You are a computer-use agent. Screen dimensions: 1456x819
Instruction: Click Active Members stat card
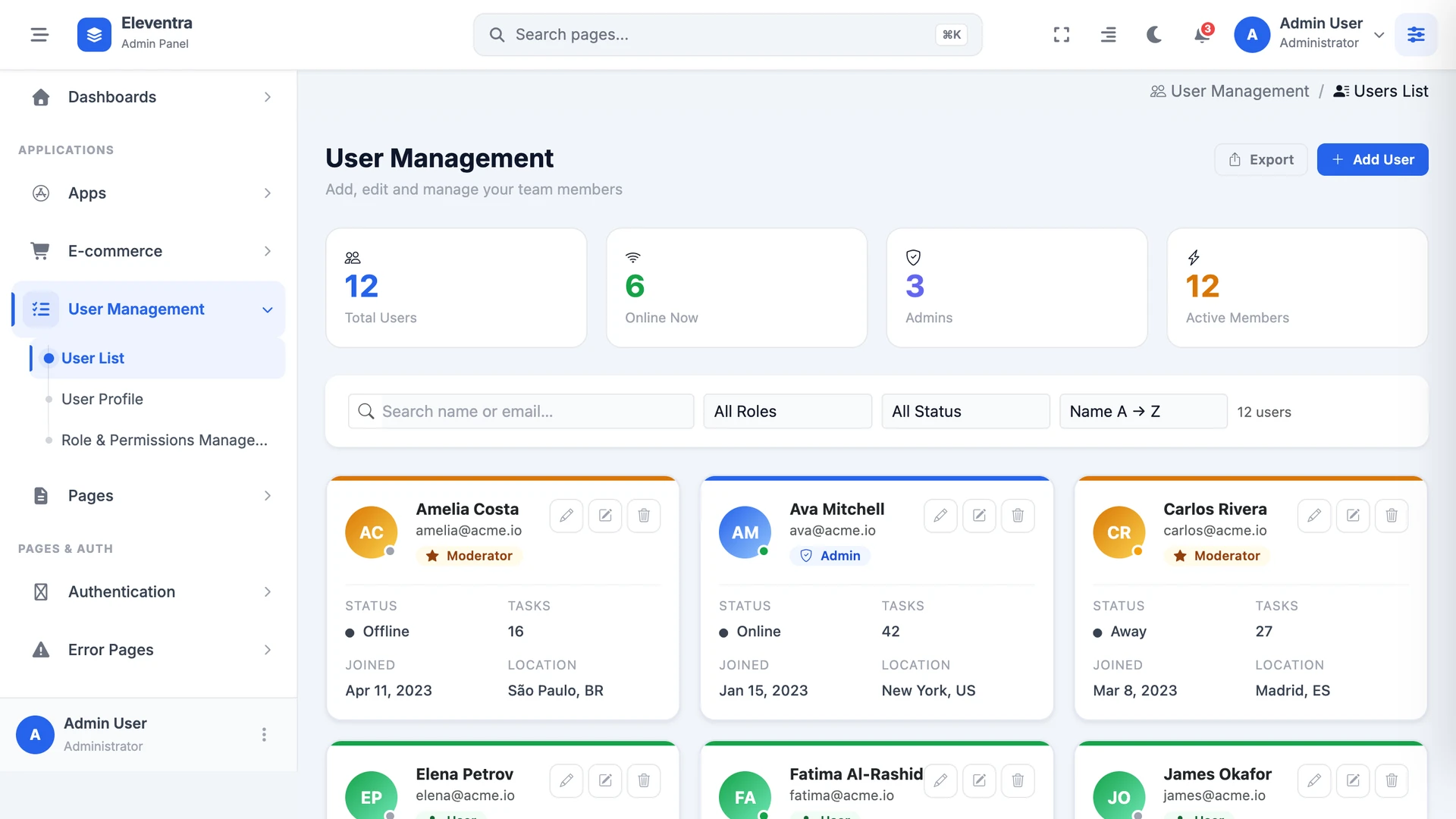(1297, 288)
